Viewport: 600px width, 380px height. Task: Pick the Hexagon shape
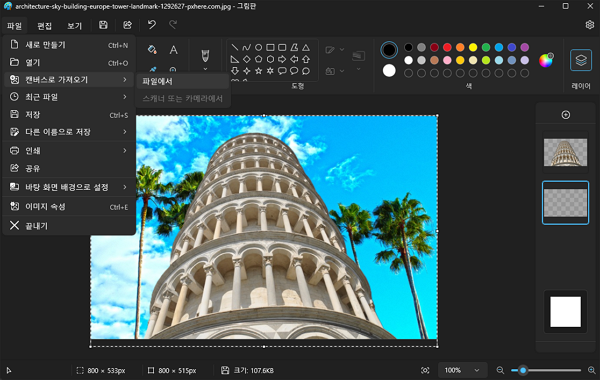270,59
